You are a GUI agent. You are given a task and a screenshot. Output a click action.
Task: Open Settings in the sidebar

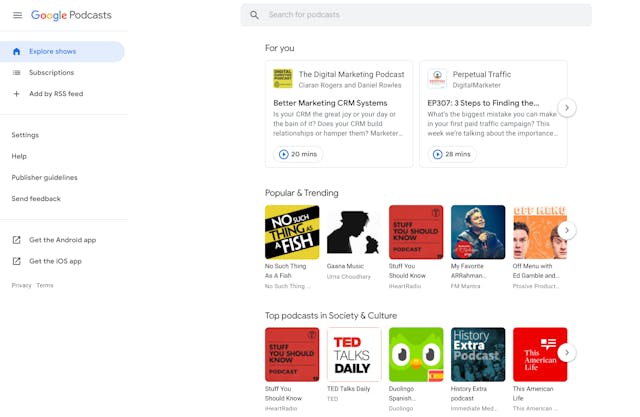coord(25,135)
